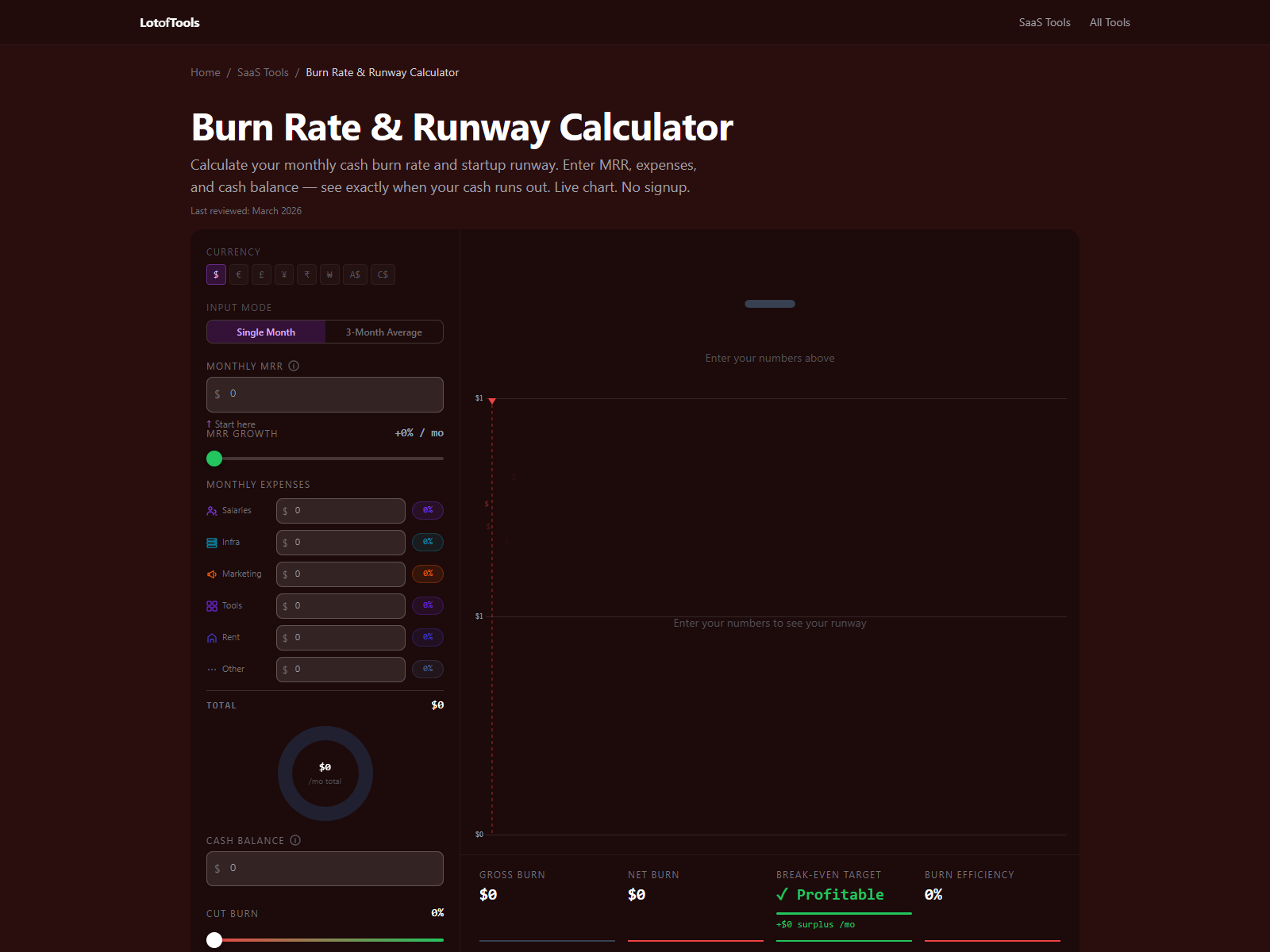Go to Home via breadcrumb

tap(206, 72)
